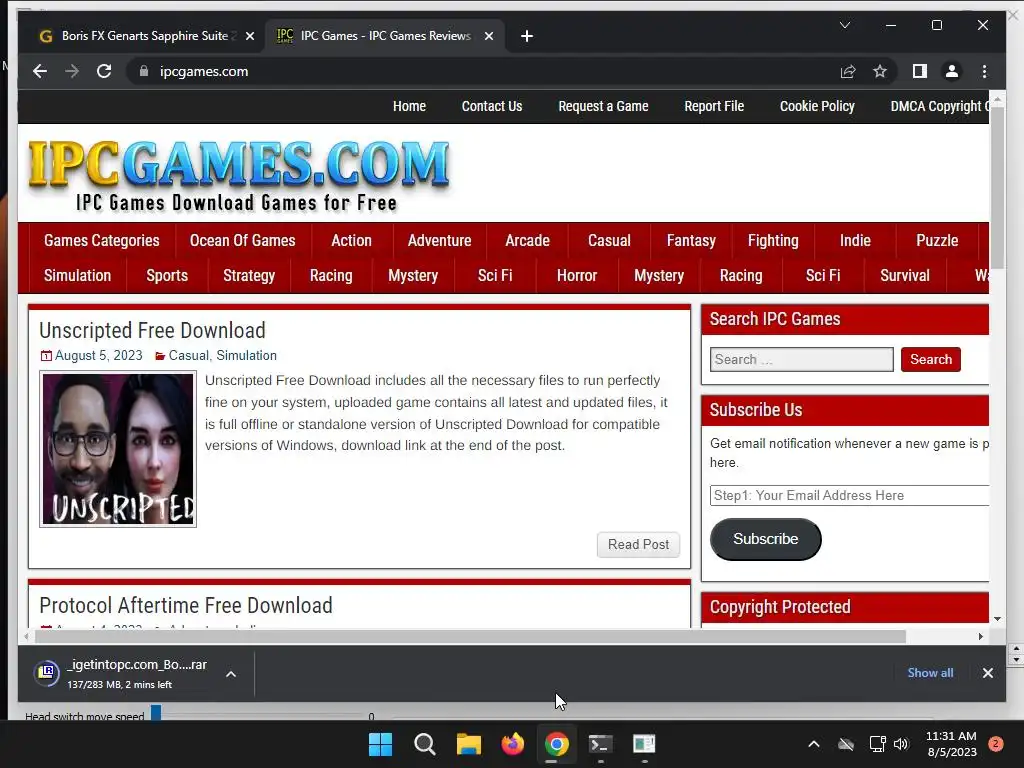
Task: Click the Casual tag under Unscripted post
Action: 188,355
